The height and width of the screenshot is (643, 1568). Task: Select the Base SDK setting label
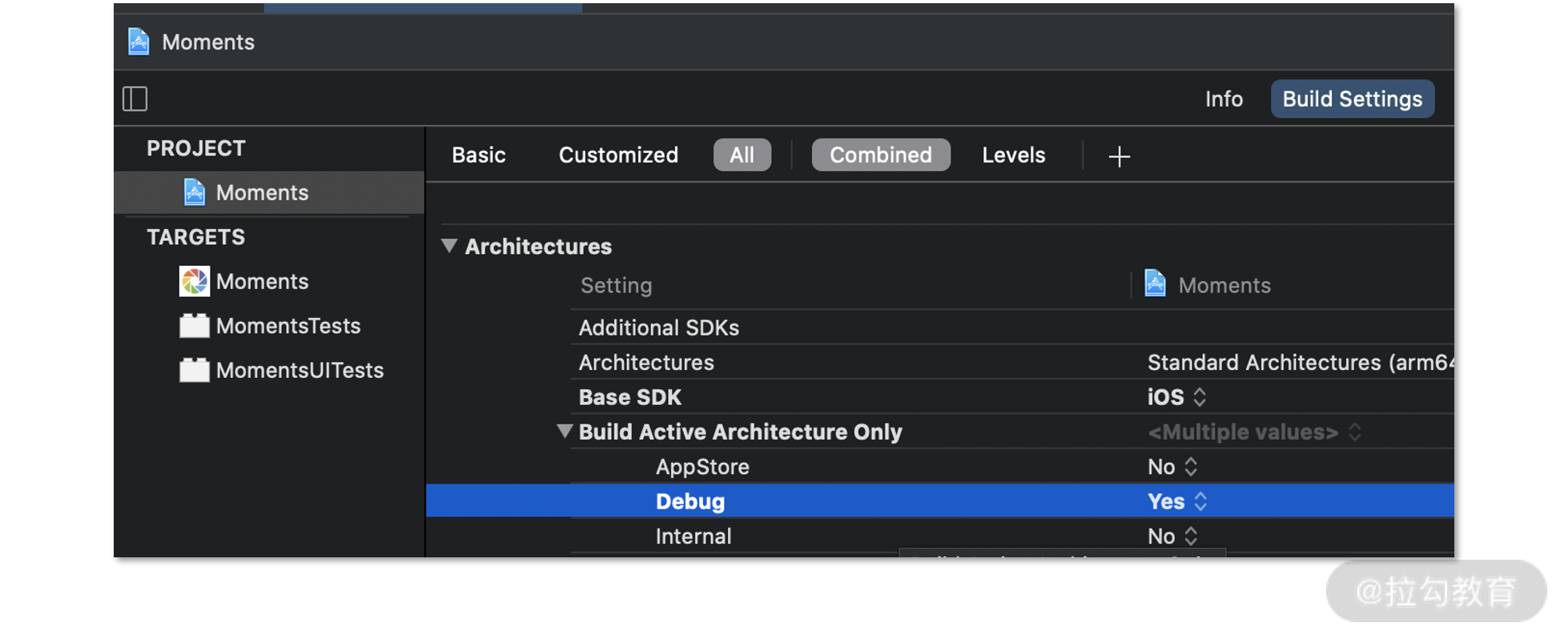tap(630, 397)
